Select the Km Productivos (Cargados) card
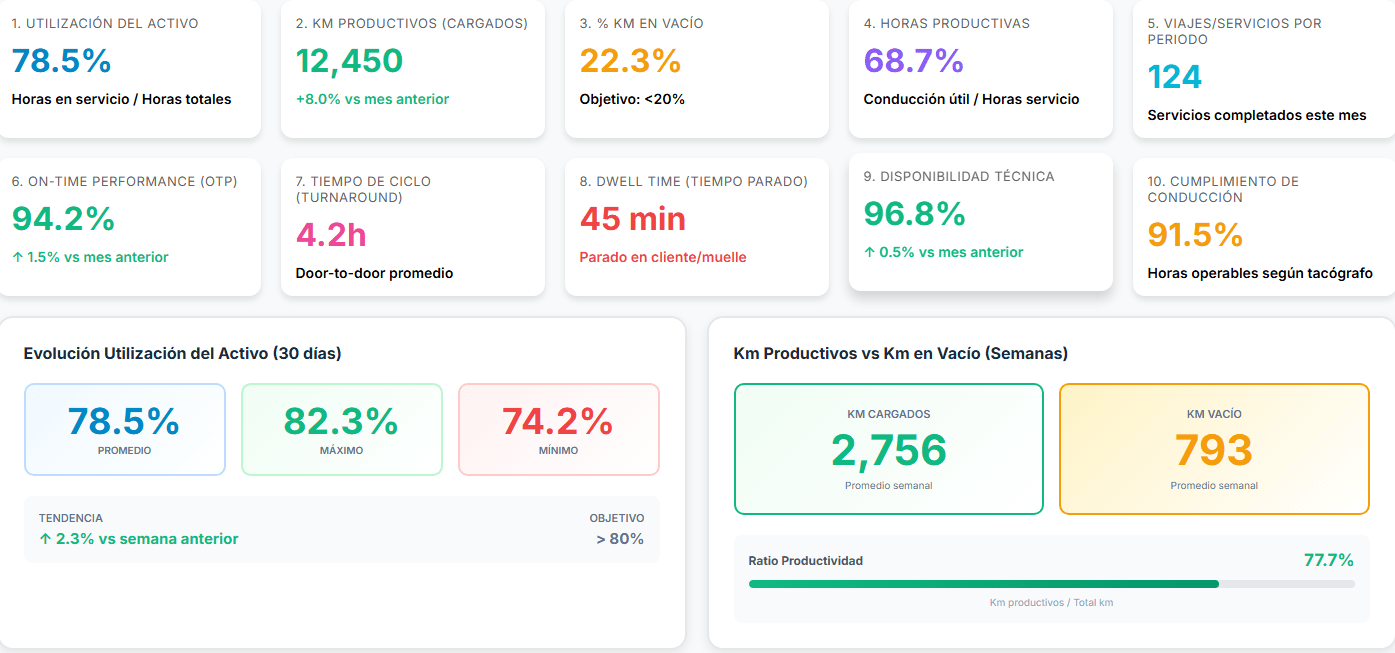Image resolution: width=1395 pixels, height=653 pixels. 412,68
